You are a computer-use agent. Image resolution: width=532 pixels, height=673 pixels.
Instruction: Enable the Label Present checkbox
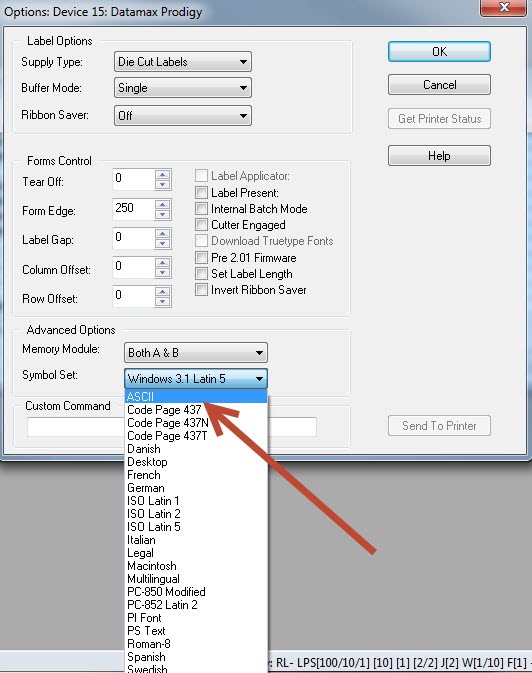(201, 192)
